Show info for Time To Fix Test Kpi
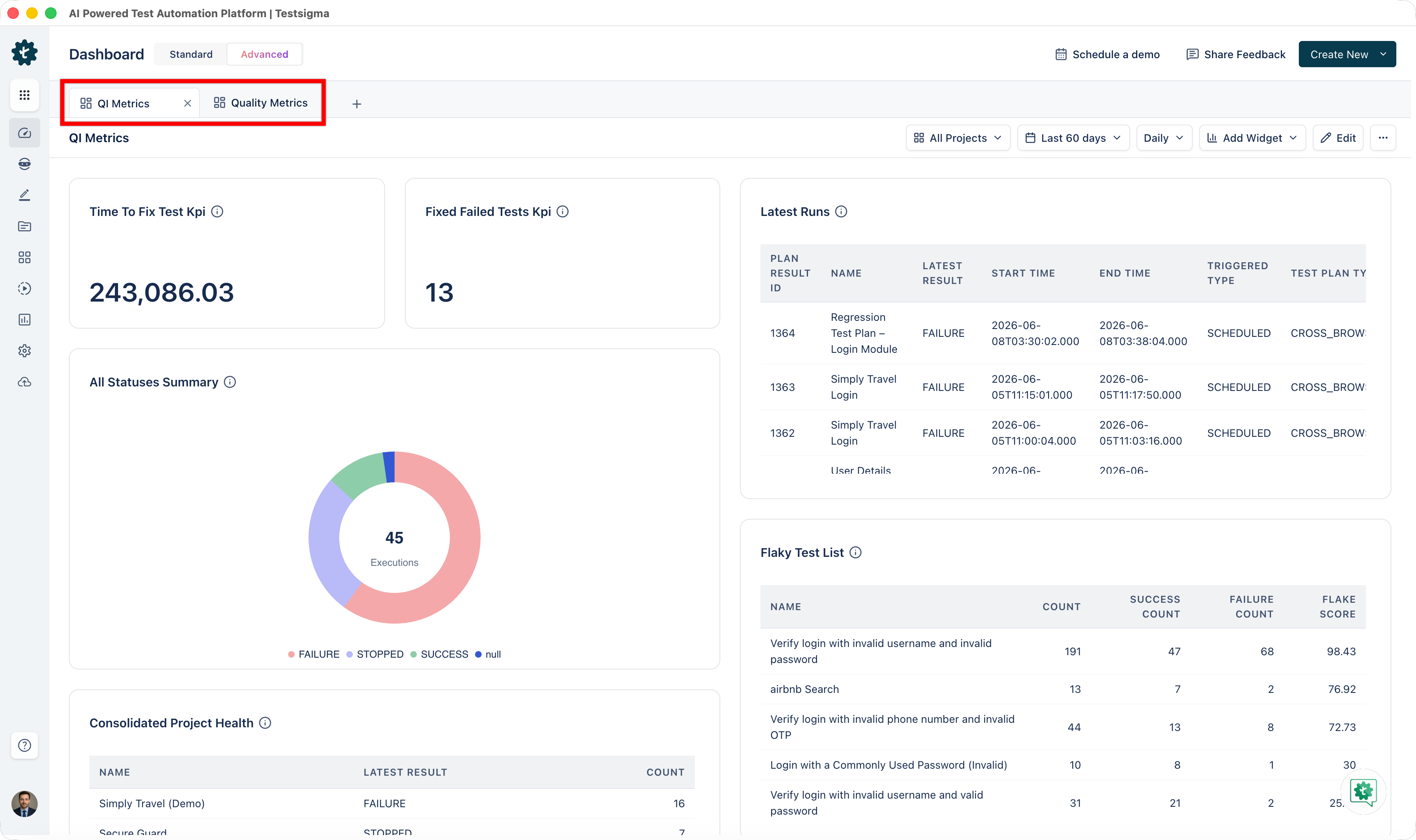 (x=217, y=212)
